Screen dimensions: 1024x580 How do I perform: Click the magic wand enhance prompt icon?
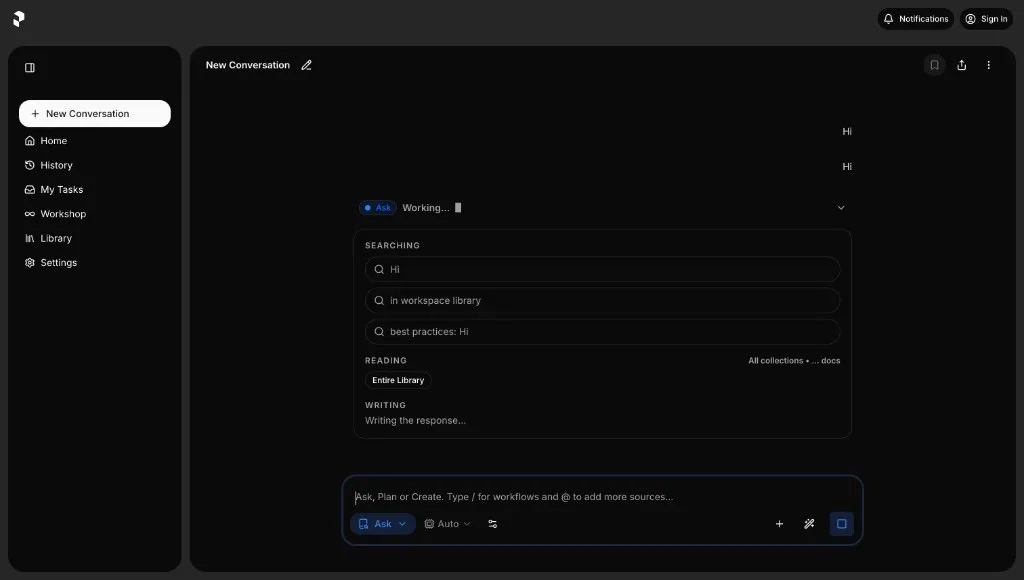[809, 524]
